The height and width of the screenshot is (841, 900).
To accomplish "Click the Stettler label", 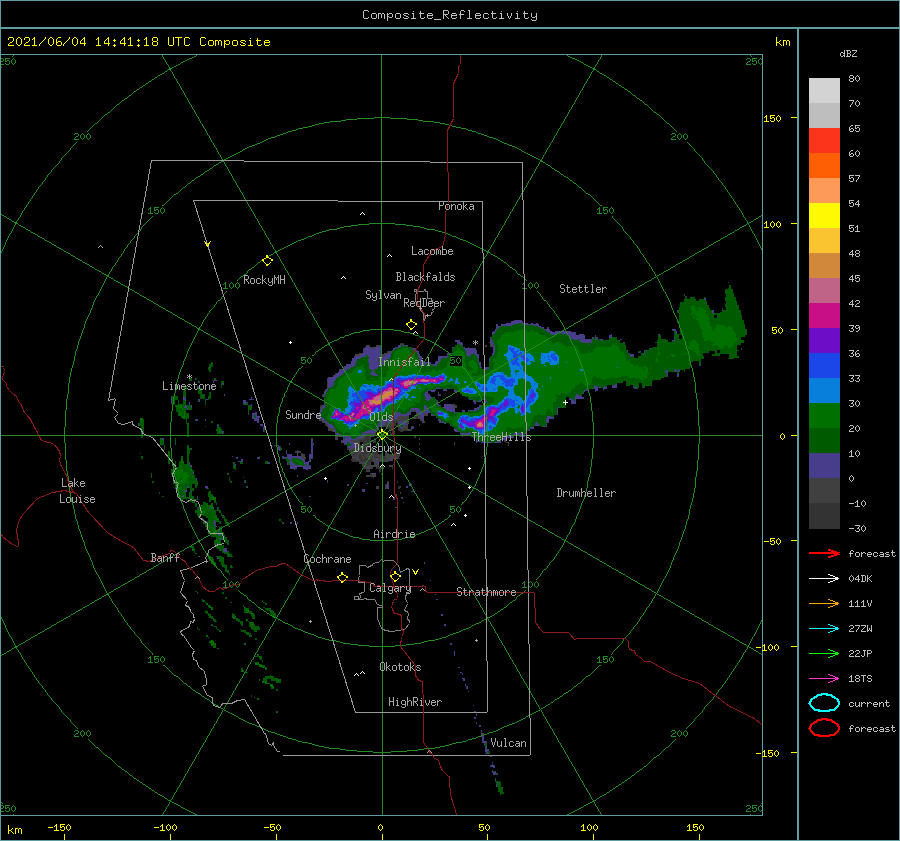I will [x=583, y=289].
